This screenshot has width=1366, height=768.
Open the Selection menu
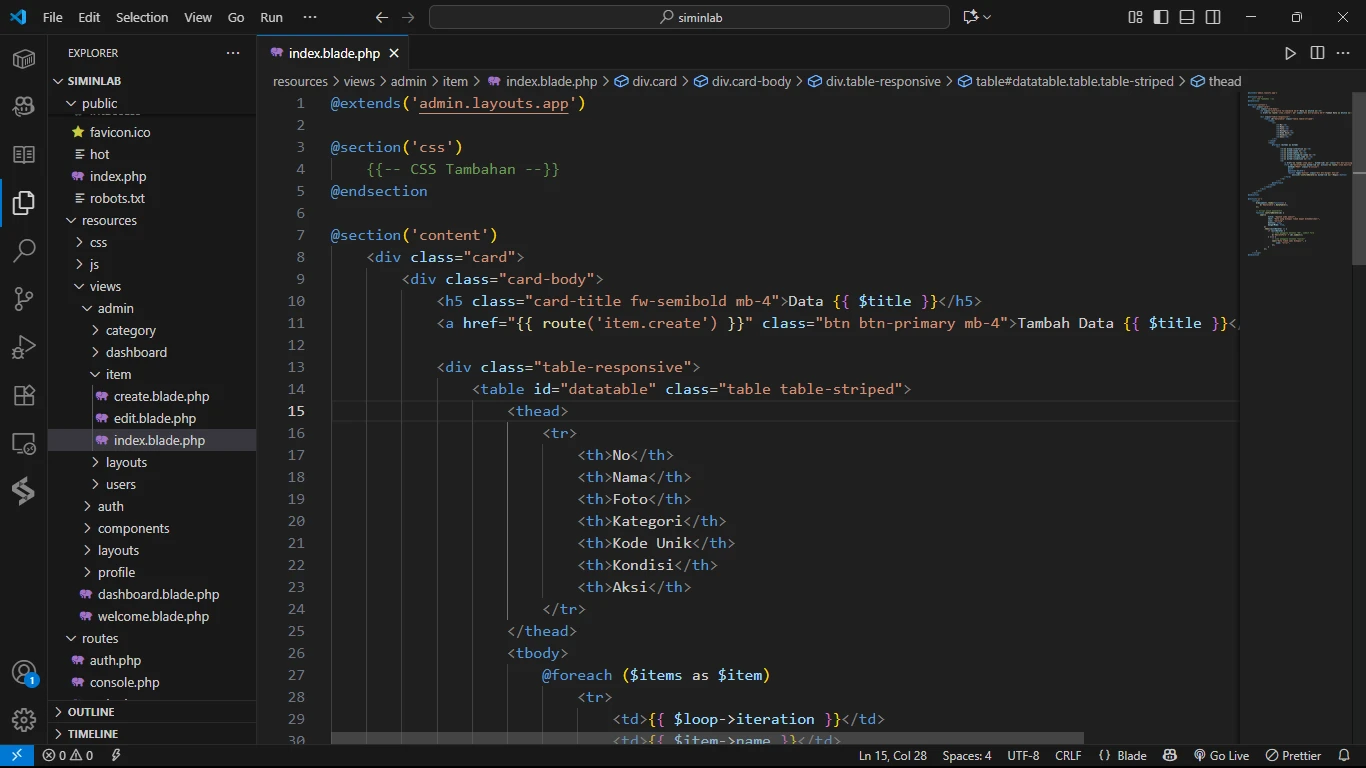click(x=142, y=17)
